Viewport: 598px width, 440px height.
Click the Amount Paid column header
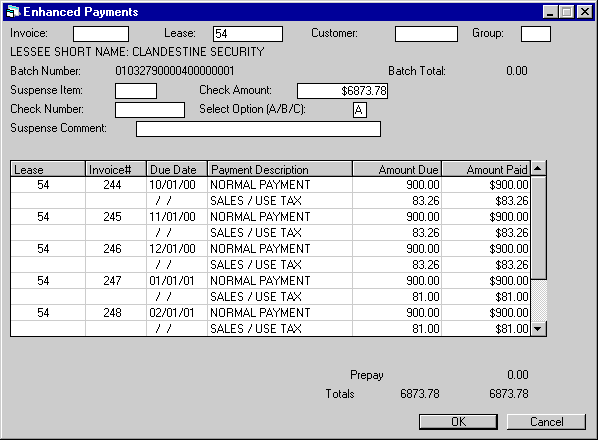(486, 169)
